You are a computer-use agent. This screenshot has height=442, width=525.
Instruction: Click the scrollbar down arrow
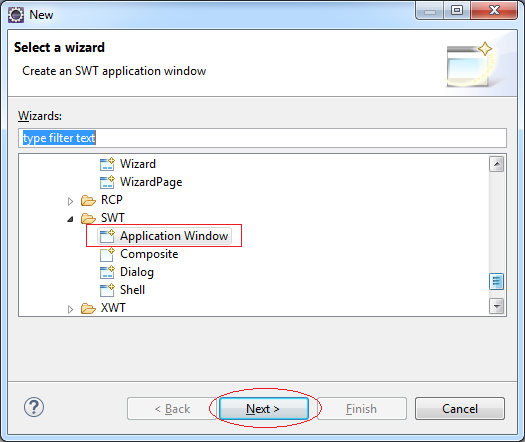497,306
